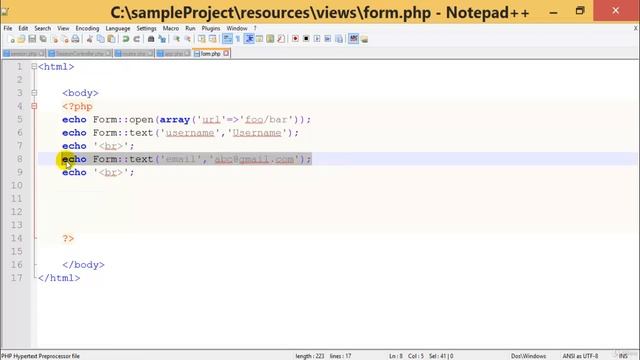Click the </body> tag on line 16
The height and width of the screenshot is (360, 640).
tap(83, 265)
